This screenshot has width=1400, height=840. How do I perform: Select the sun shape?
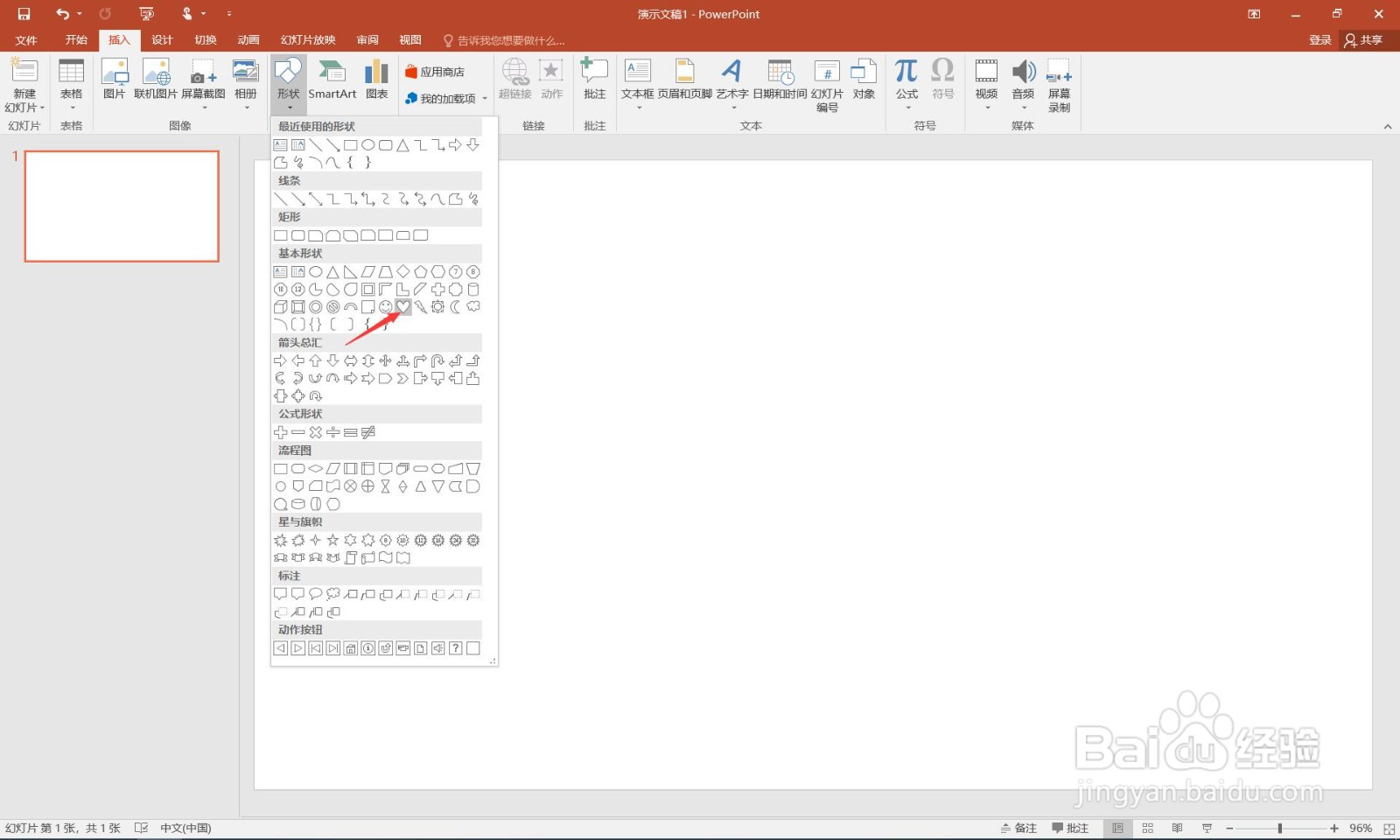click(438, 307)
